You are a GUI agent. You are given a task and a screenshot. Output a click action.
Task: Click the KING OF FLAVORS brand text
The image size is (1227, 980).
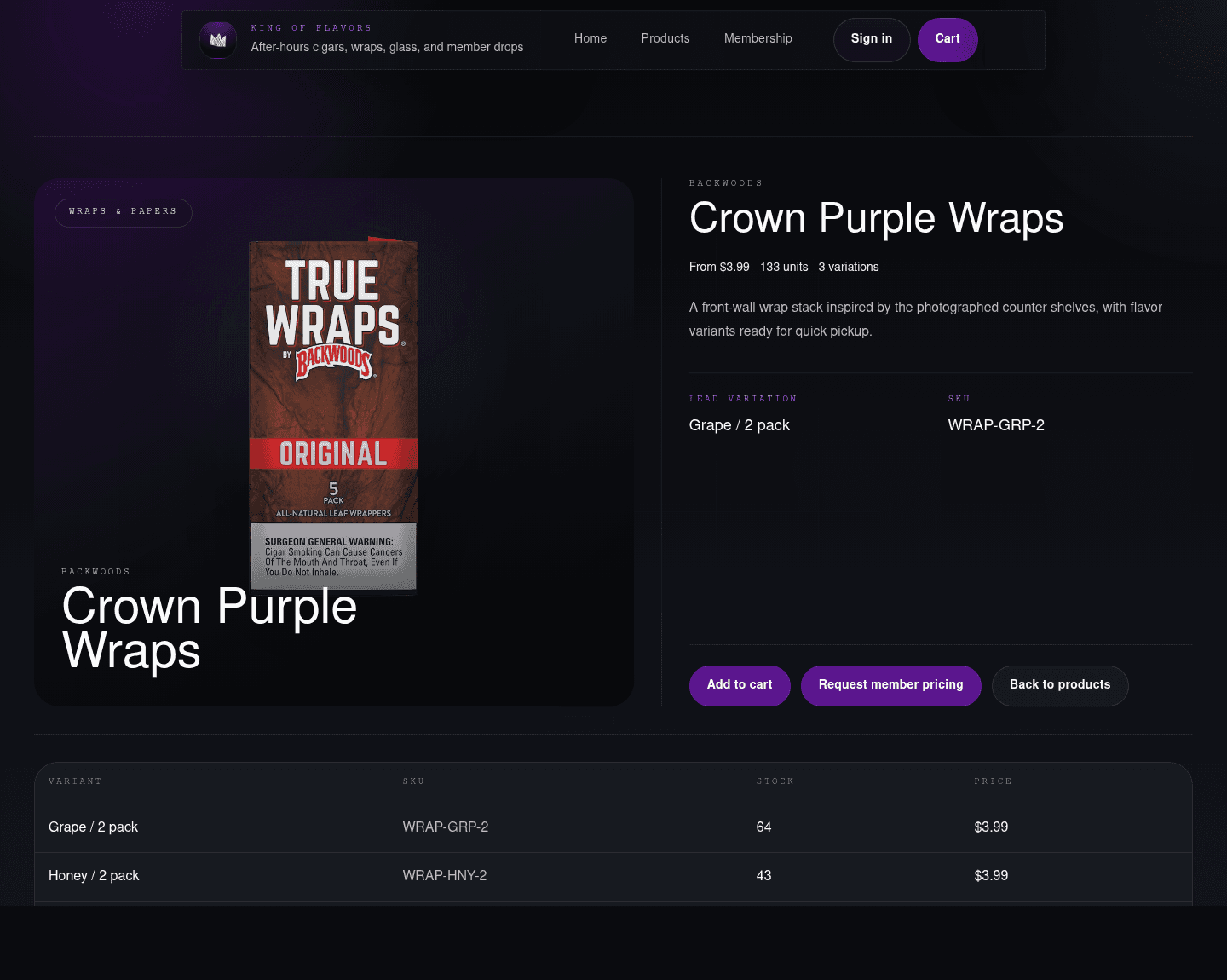tap(311, 28)
